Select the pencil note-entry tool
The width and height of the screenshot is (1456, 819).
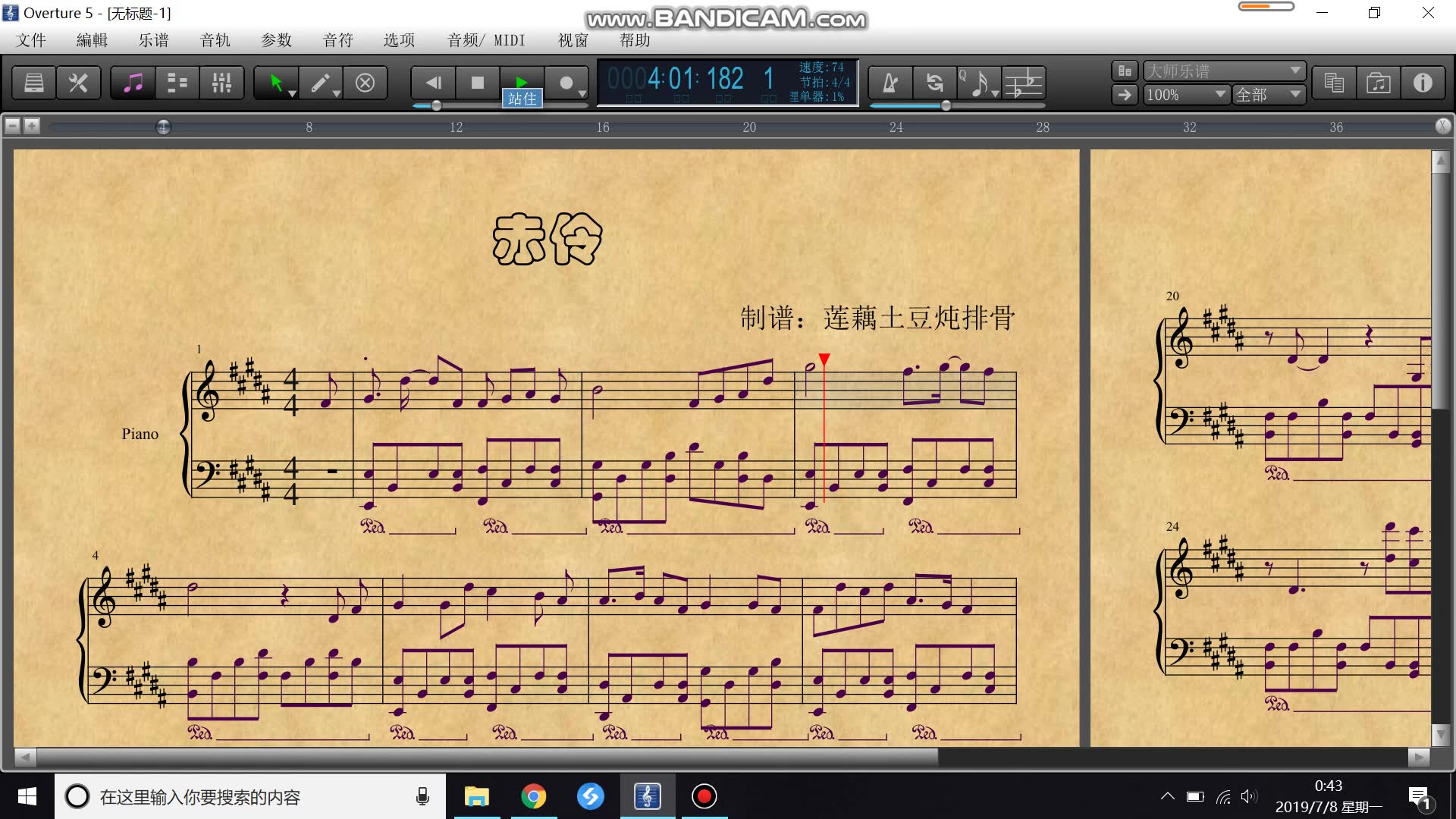(320, 83)
